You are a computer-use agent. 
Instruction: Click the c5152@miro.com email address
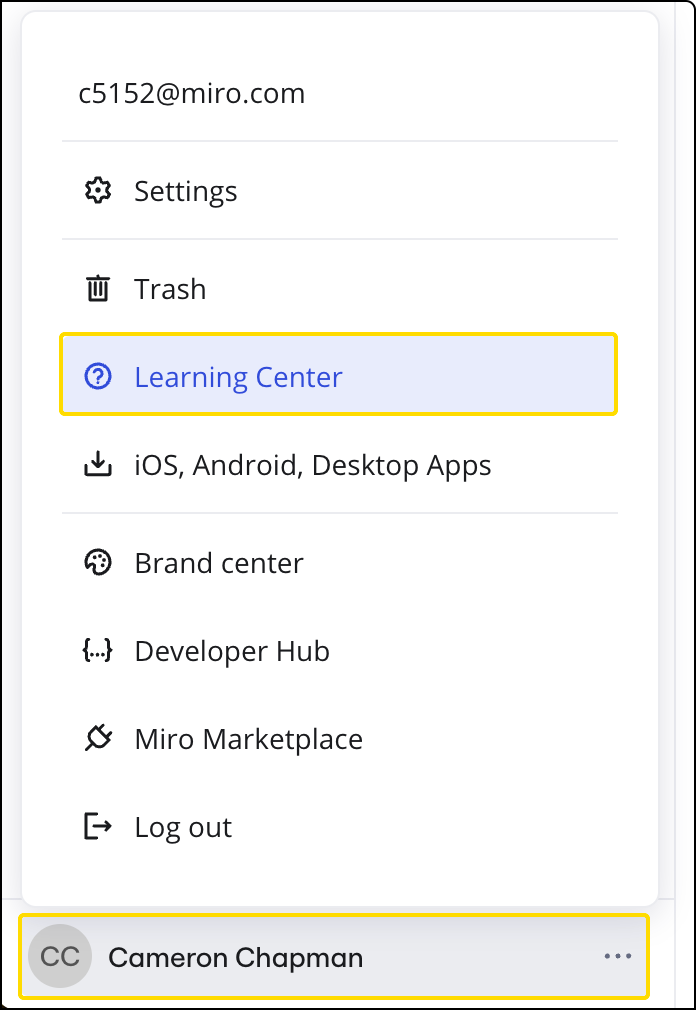pos(192,94)
